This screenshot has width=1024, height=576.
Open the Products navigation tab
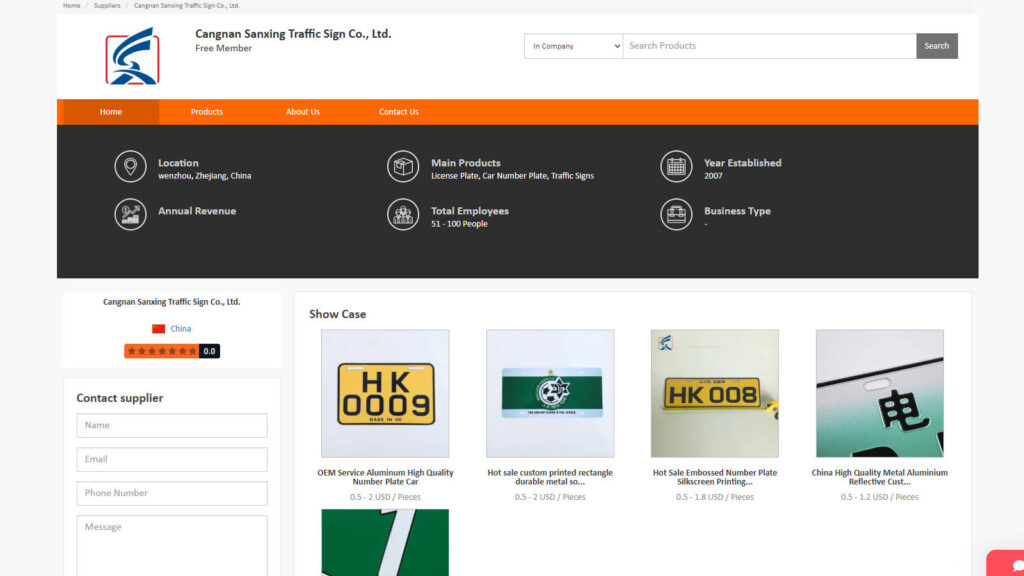point(206,112)
